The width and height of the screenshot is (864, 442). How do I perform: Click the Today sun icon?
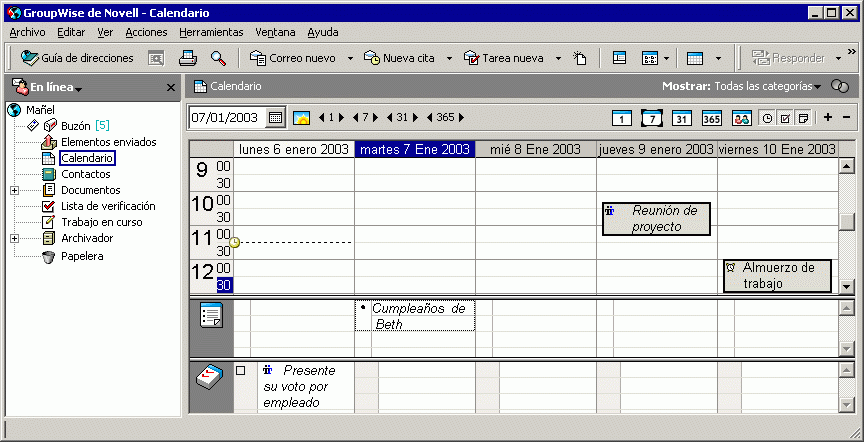click(x=301, y=117)
